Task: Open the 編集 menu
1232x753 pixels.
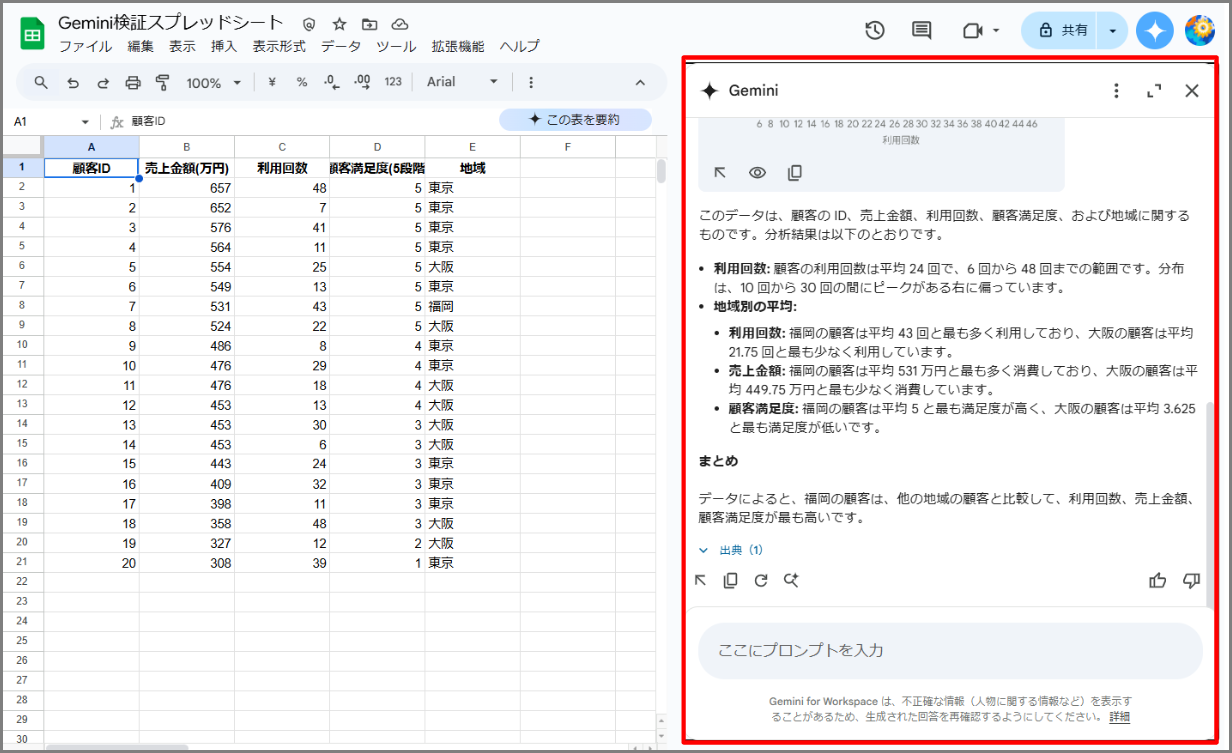Action: point(141,46)
